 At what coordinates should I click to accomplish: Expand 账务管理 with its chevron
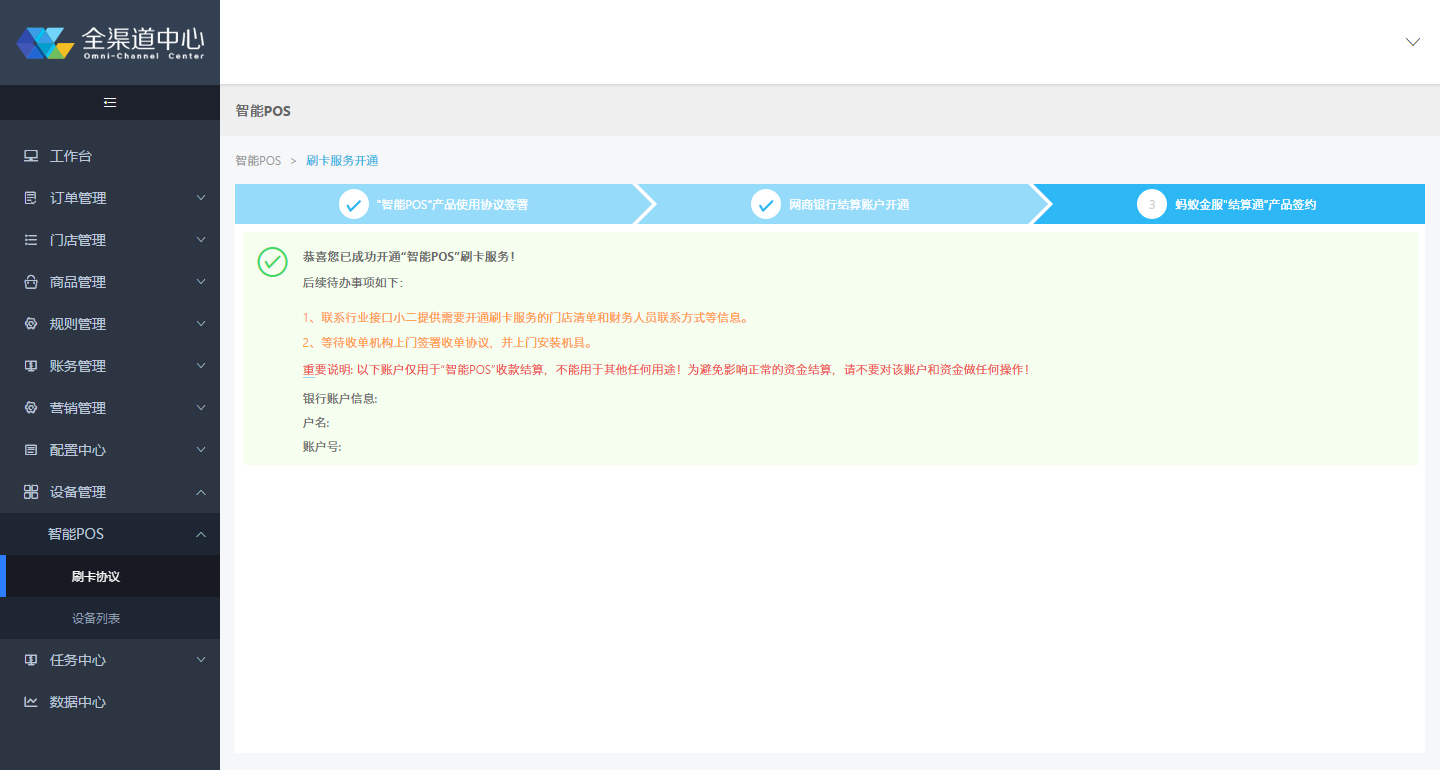[201, 366]
